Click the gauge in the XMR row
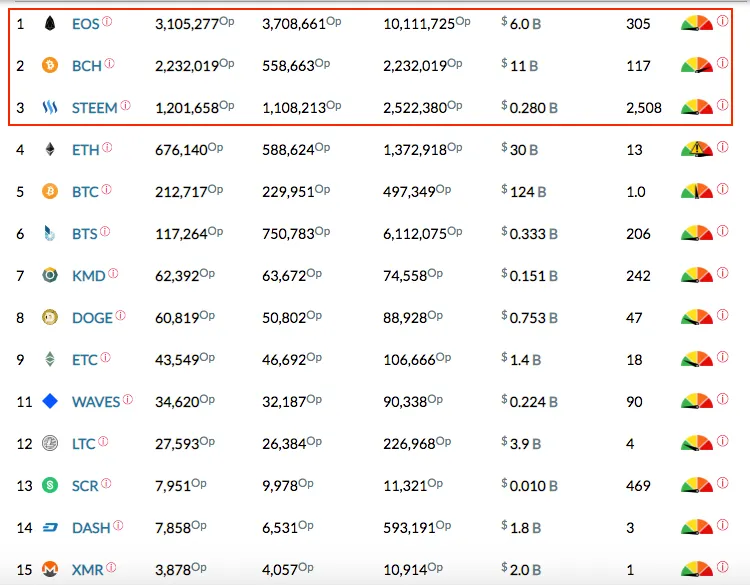This screenshot has height=585, width=750. [x=697, y=569]
